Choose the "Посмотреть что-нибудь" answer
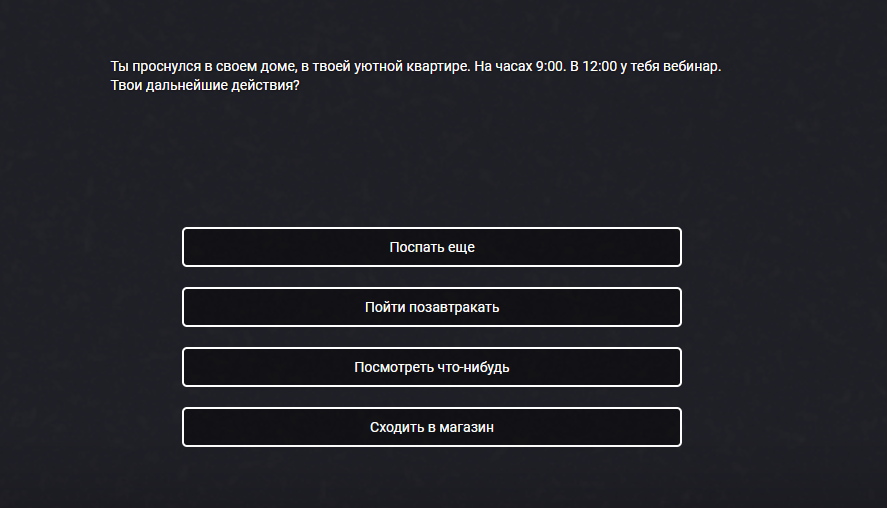 click(x=432, y=367)
